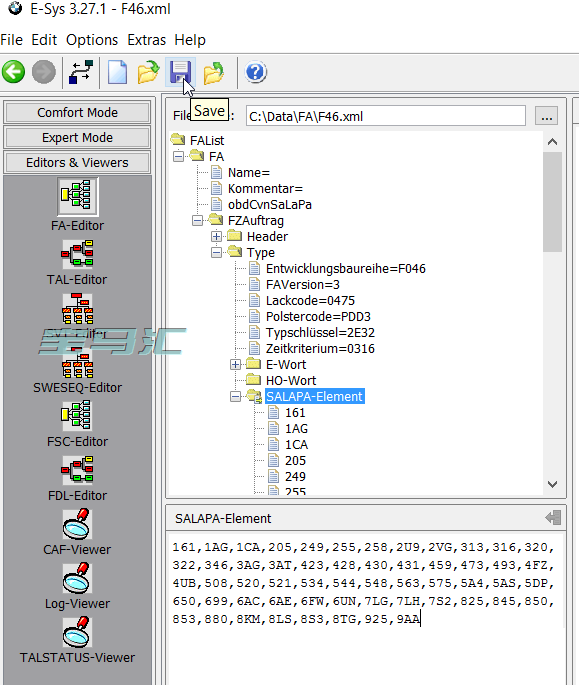Select the obdCvnSaLaPa tree entry
579x685 pixels.
tap(270, 204)
